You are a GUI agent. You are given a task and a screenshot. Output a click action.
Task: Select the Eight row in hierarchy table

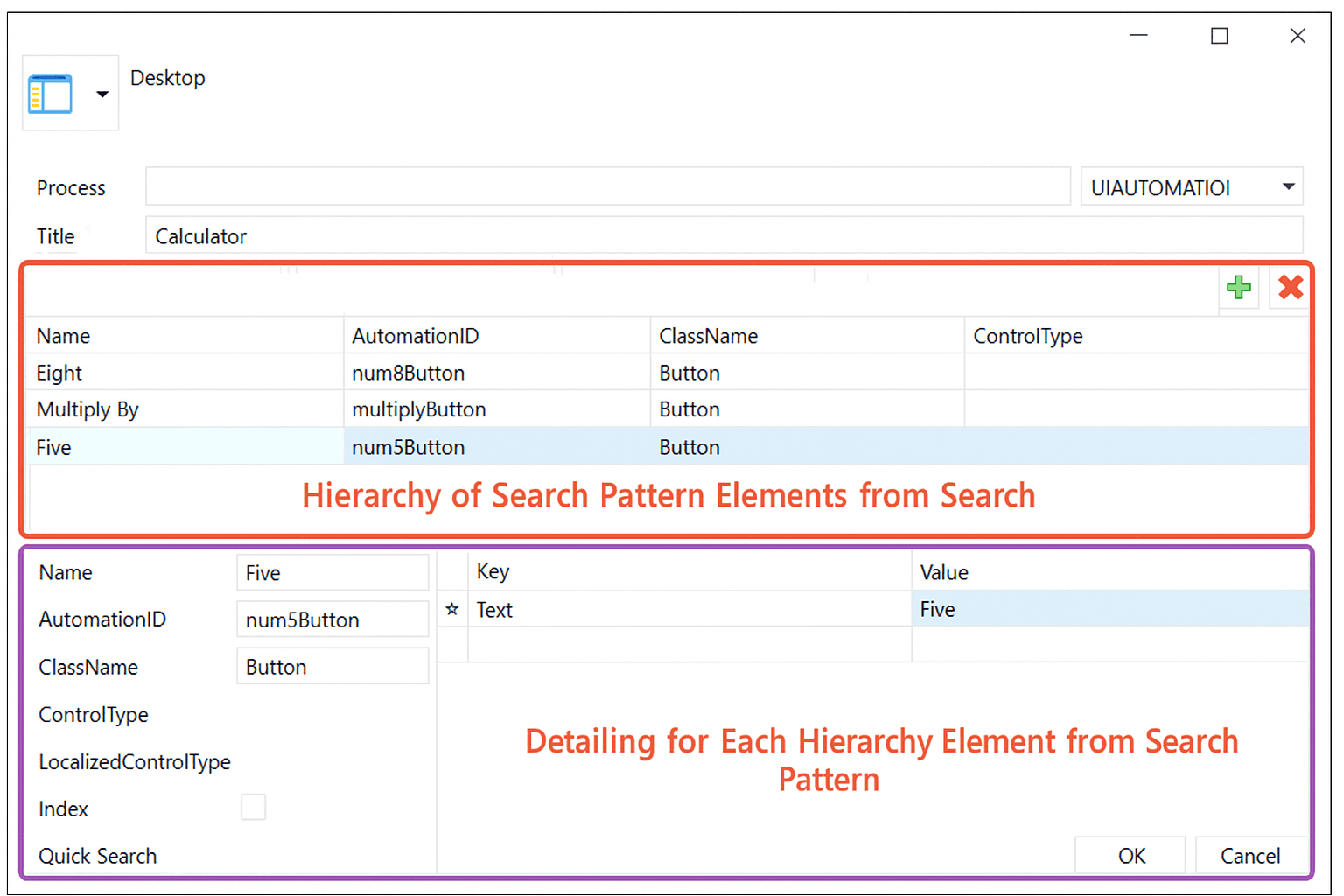[x=184, y=374]
